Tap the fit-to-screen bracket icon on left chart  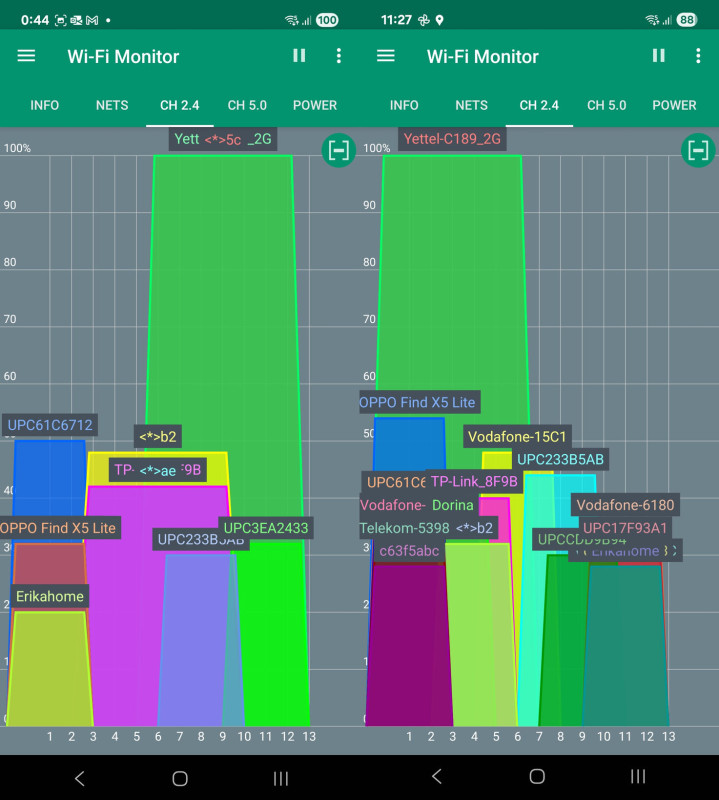339,151
